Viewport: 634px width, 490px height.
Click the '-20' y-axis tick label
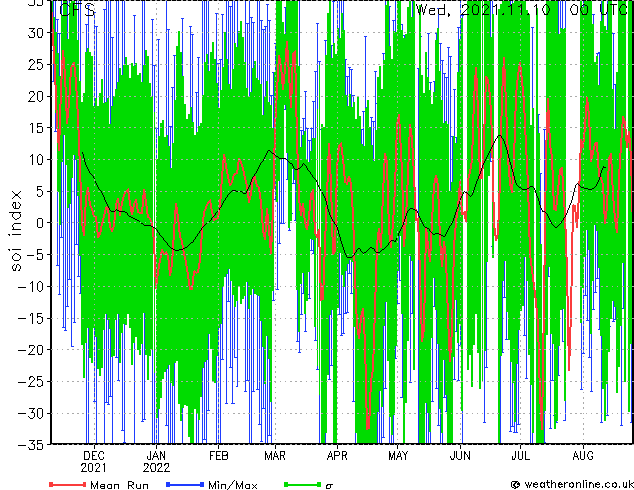[x=30, y=350]
